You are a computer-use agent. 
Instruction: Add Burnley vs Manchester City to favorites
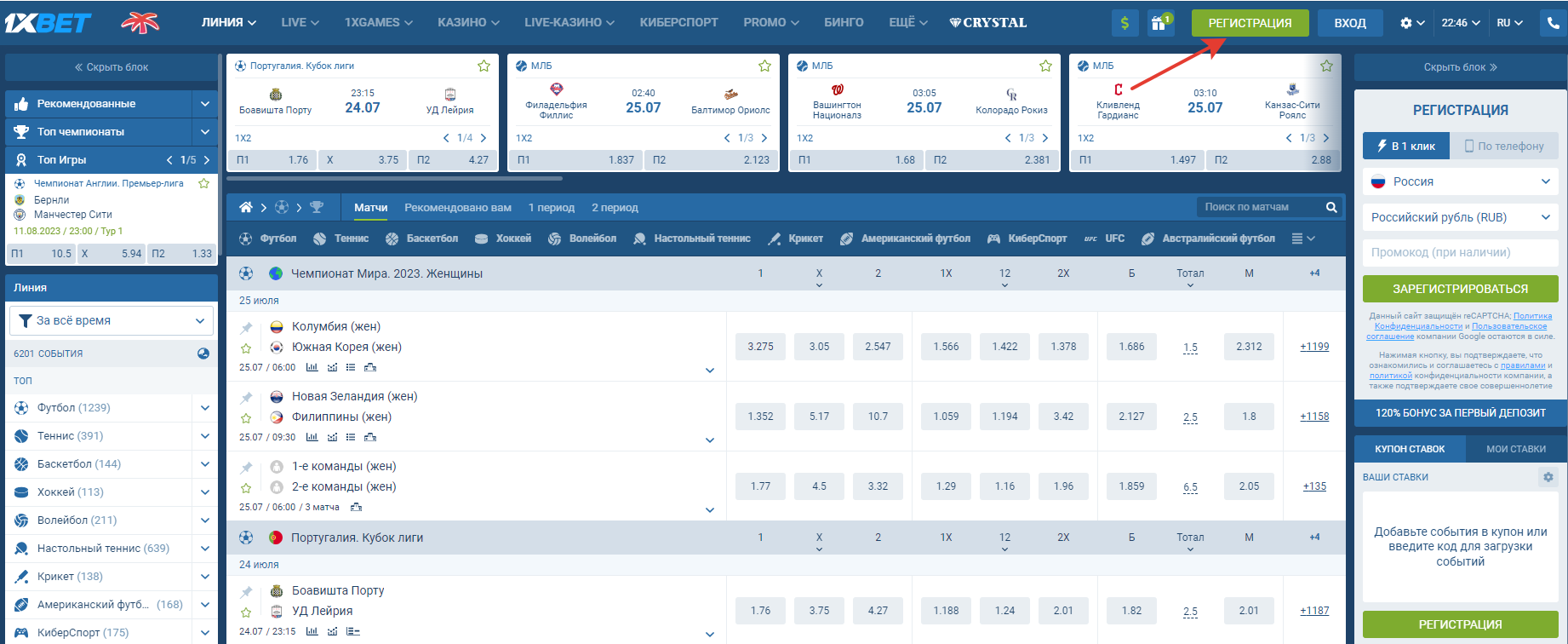(203, 183)
